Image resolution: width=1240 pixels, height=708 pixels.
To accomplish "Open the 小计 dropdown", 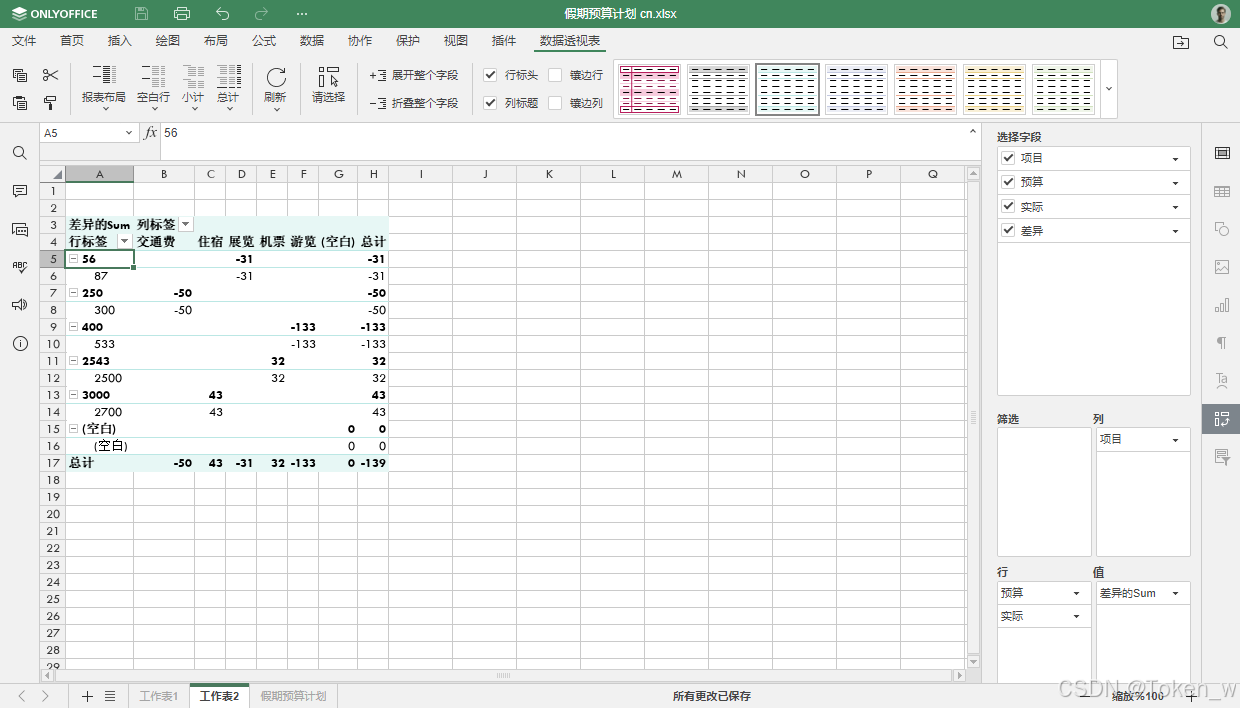I will (x=193, y=87).
